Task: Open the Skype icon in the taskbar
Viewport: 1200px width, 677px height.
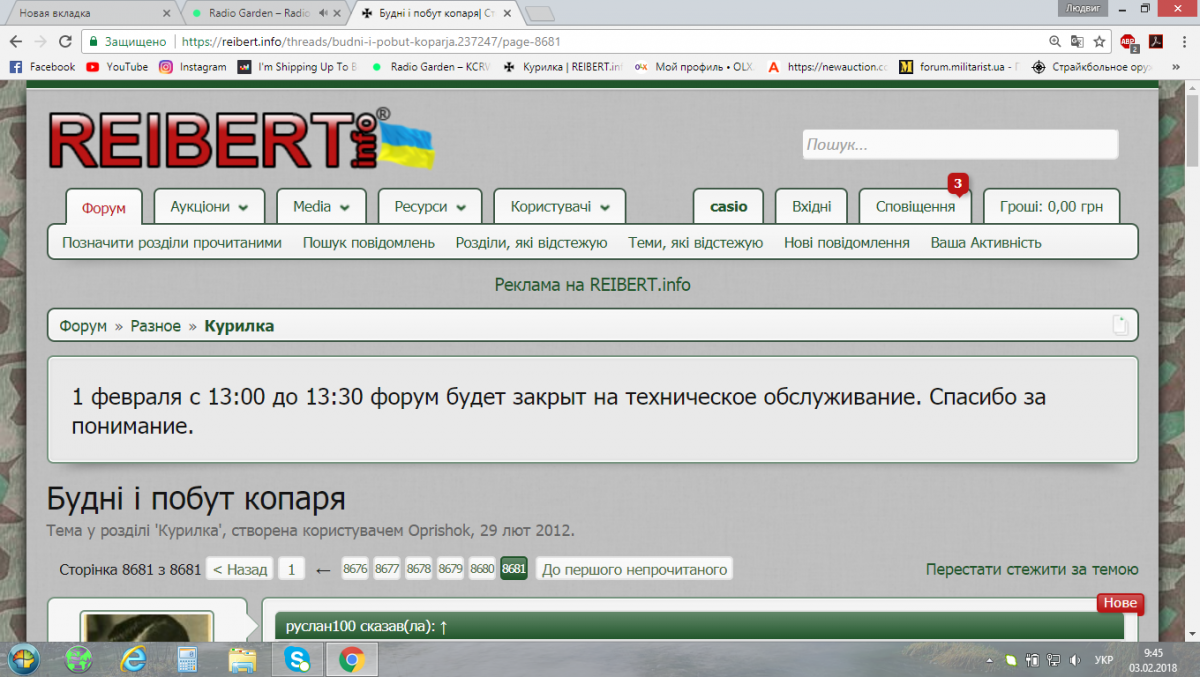Action: (296, 659)
